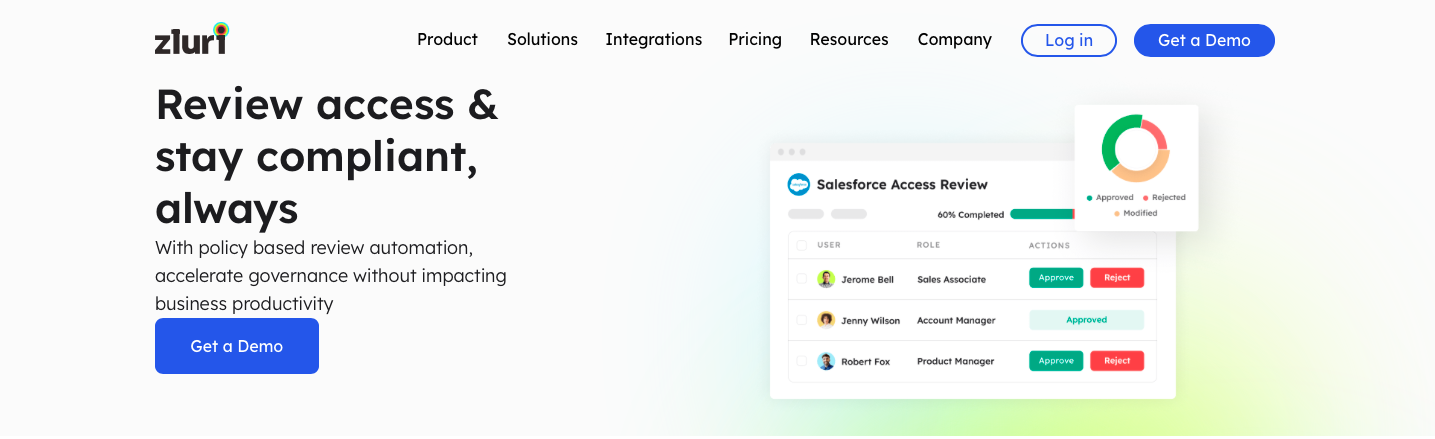The width and height of the screenshot is (1435, 439).
Task: Click the Review access & stay compliant heading
Action: 327,156
